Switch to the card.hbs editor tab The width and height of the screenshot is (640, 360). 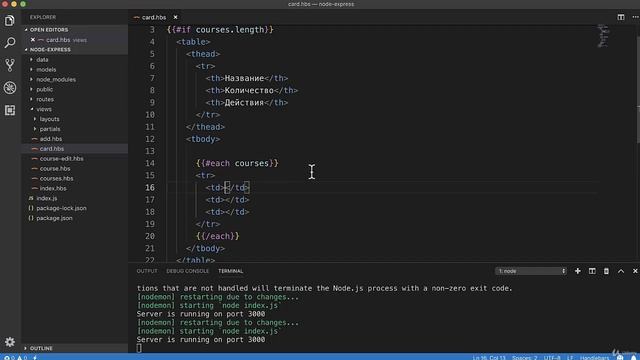(153, 17)
